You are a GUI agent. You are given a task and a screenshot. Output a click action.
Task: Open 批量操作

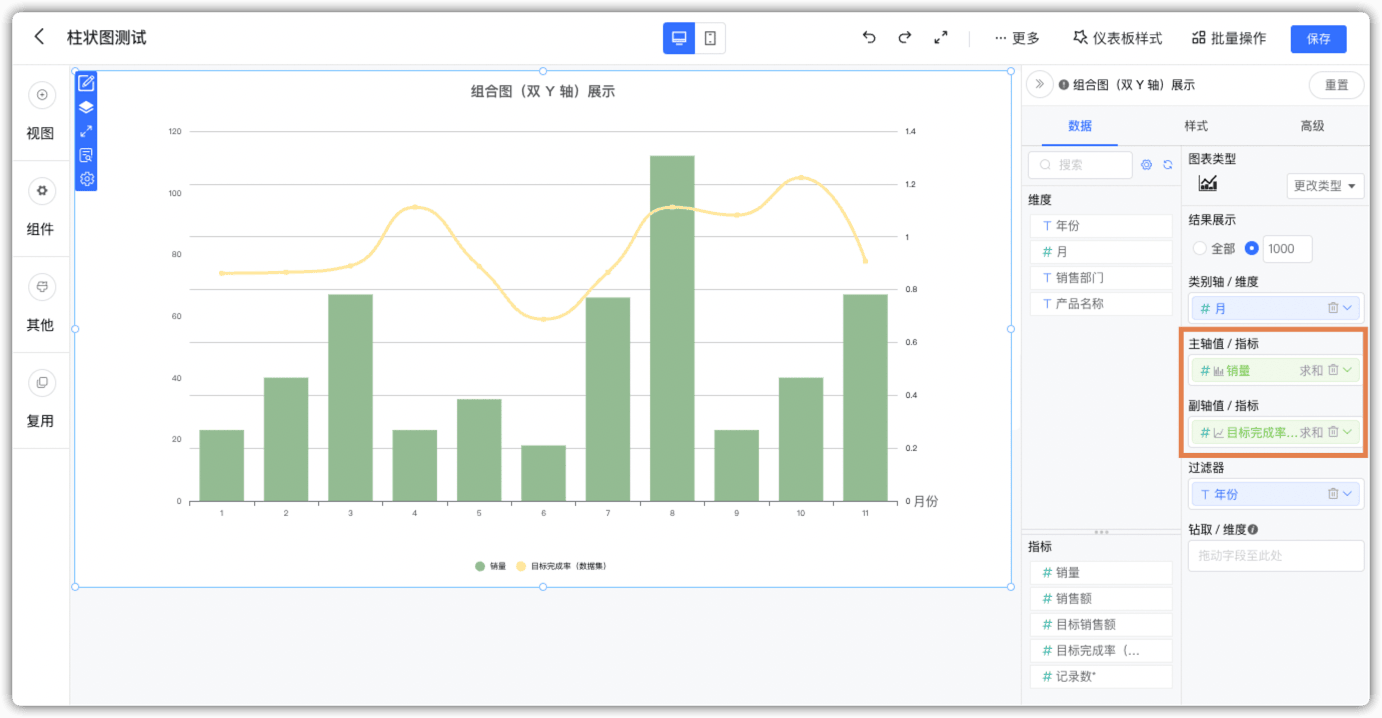tap(1229, 38)
